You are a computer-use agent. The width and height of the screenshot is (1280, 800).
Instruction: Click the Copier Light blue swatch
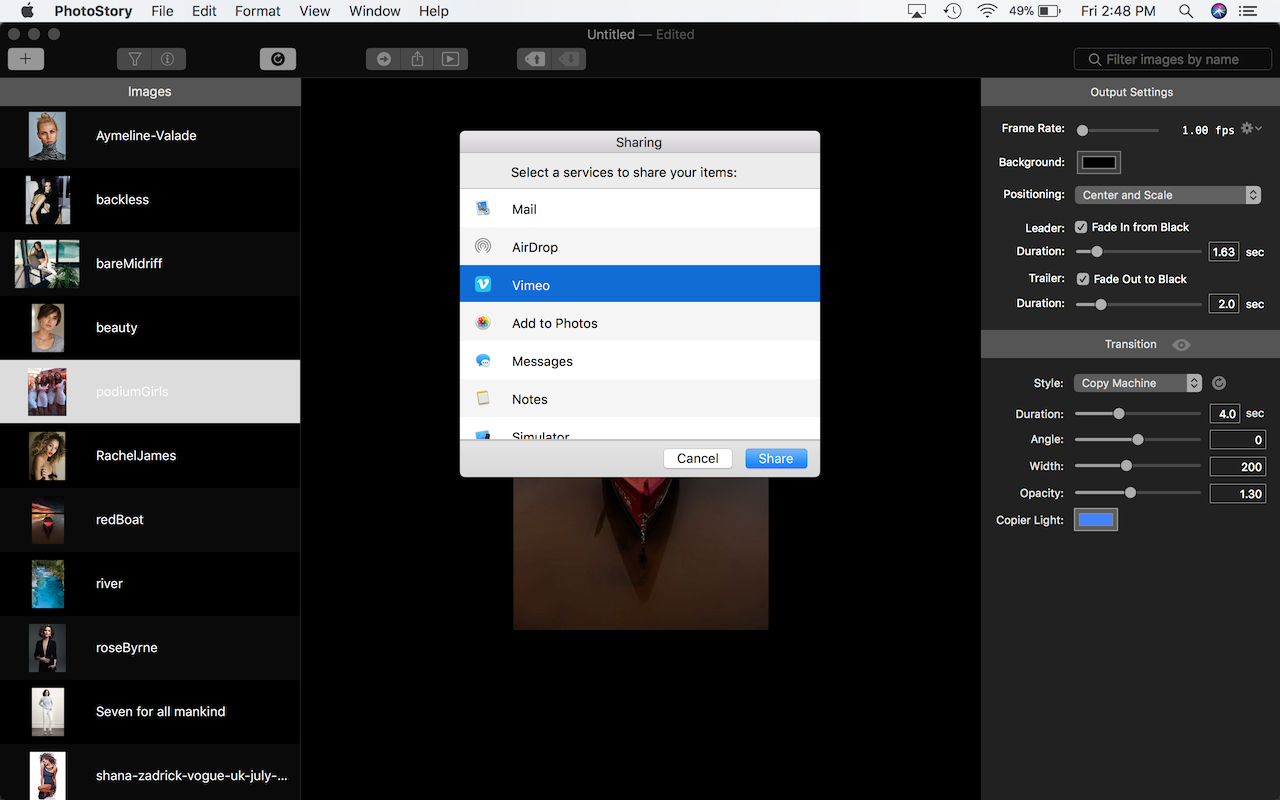click(x=1096, y=520)
